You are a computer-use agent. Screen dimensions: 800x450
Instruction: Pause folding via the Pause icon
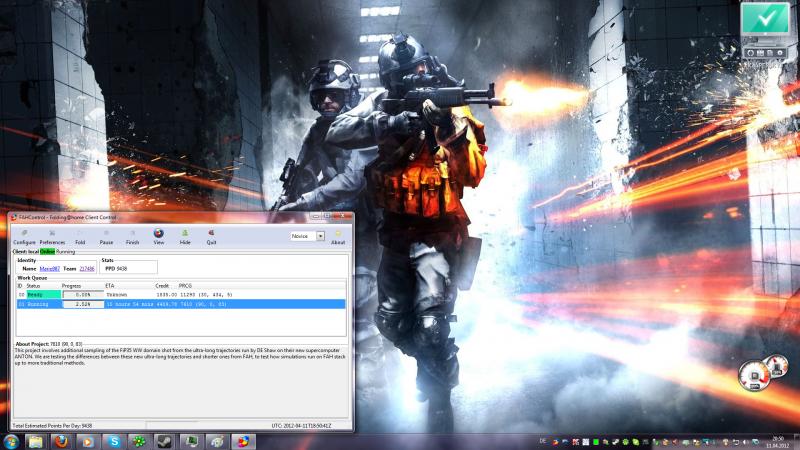[x=106, y=237]
